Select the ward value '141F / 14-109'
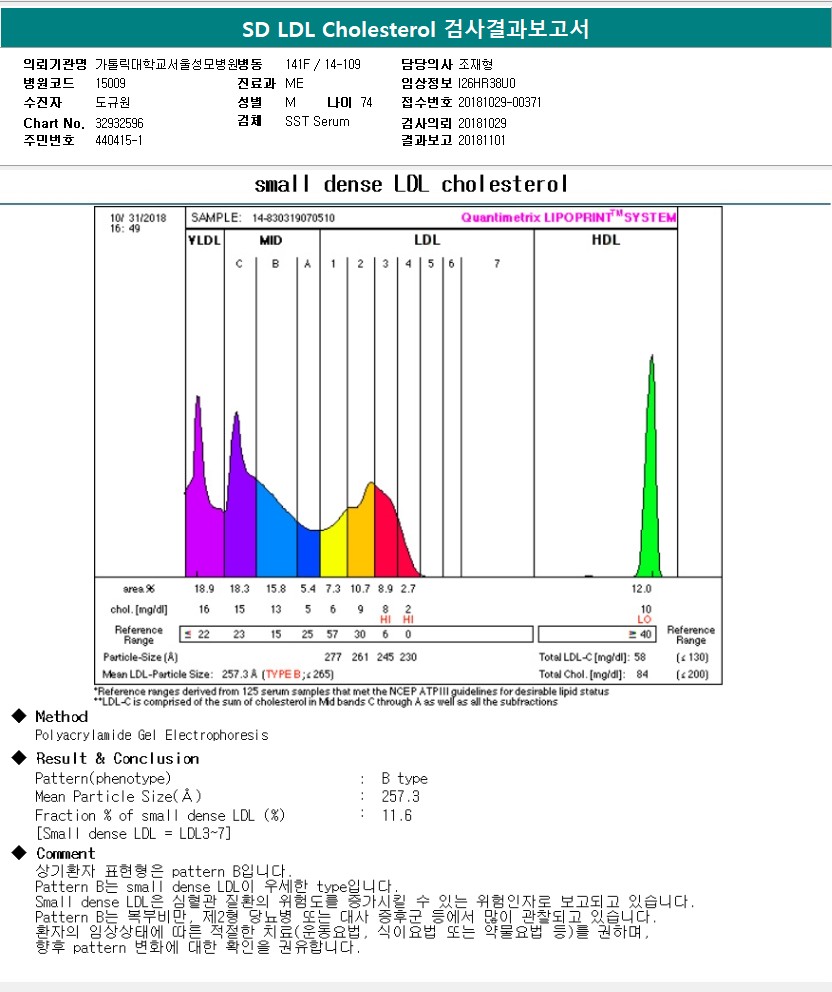This screenshot has width=832, height=992. (323, 65)
